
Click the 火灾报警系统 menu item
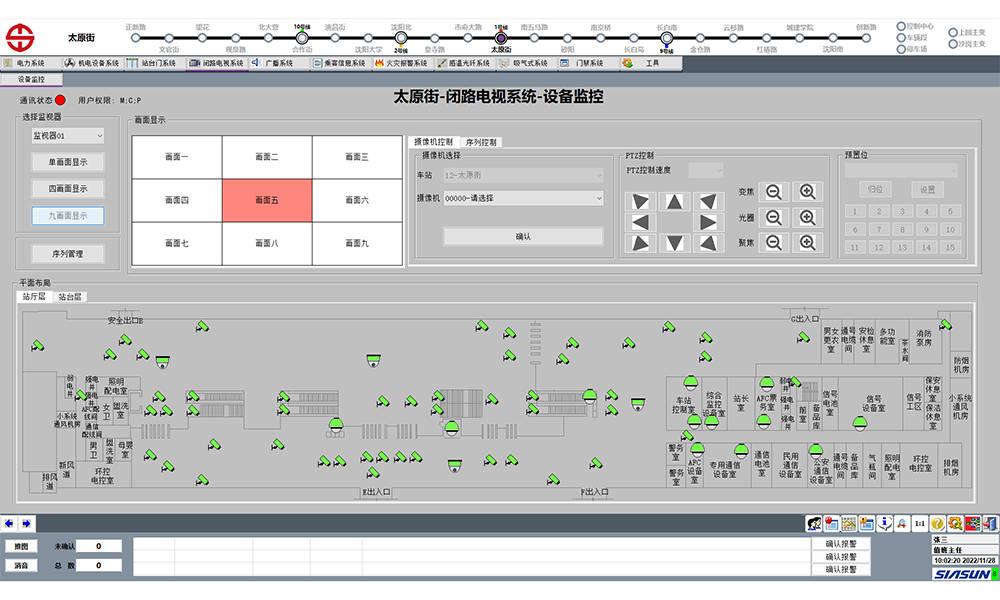(x=400, y=63)
